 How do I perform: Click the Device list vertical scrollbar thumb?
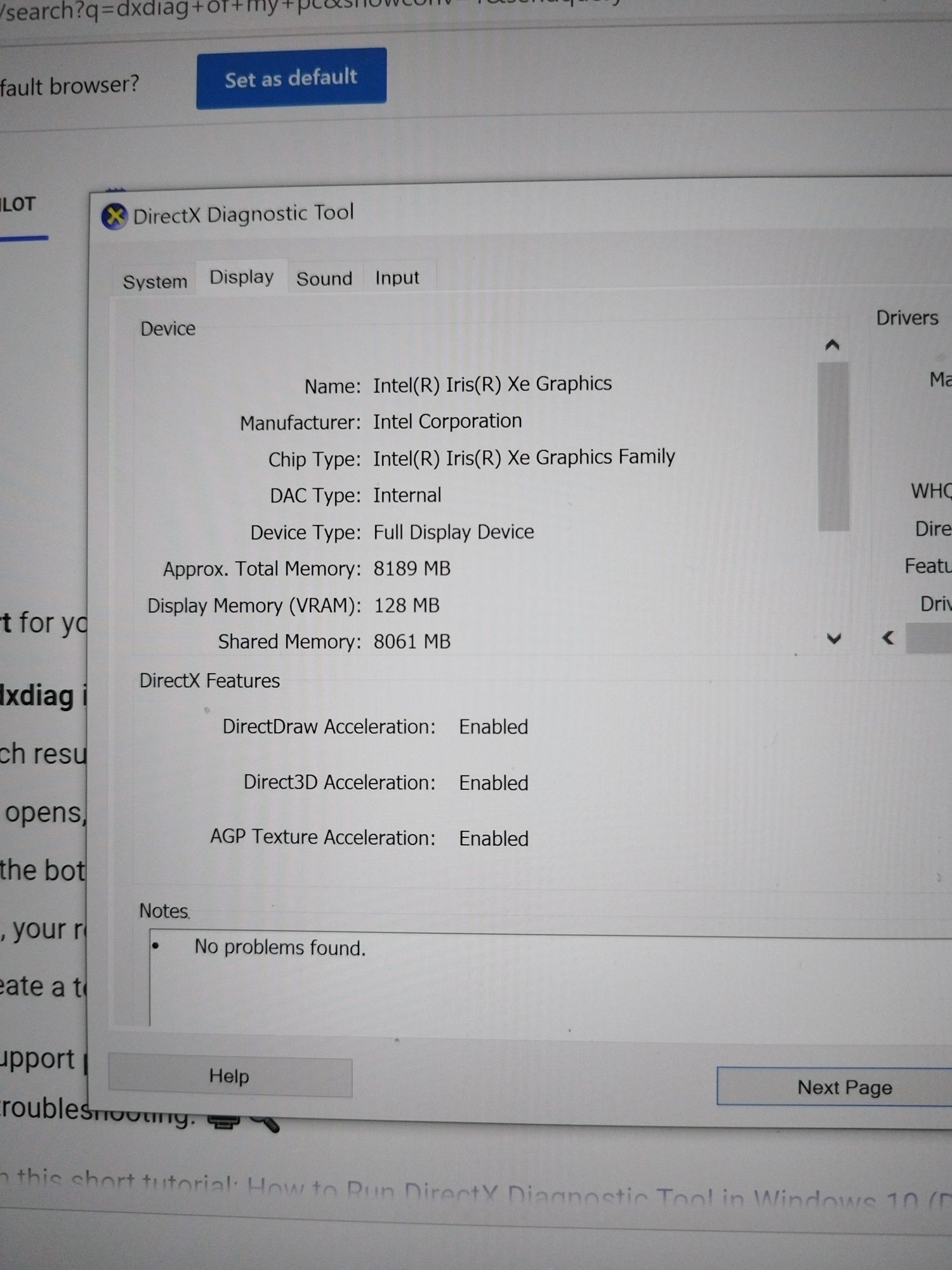pos(833,446)
